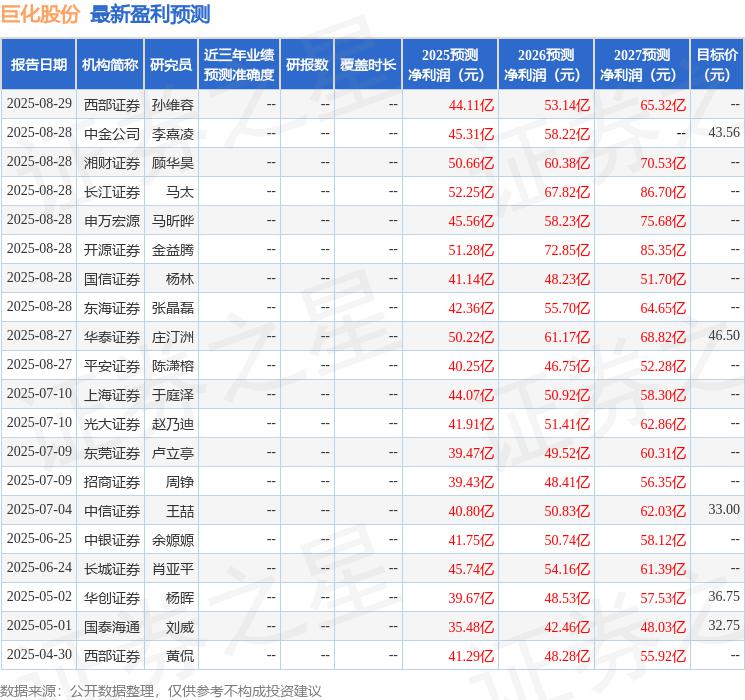Click the 研报数 column header
The image size is (745, 700).
(307, 65)
